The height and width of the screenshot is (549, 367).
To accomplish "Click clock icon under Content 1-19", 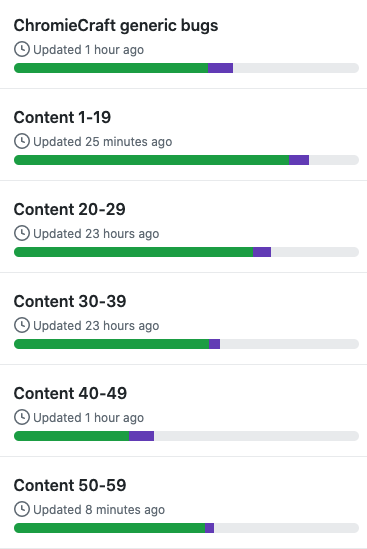I will click(22, 141).
